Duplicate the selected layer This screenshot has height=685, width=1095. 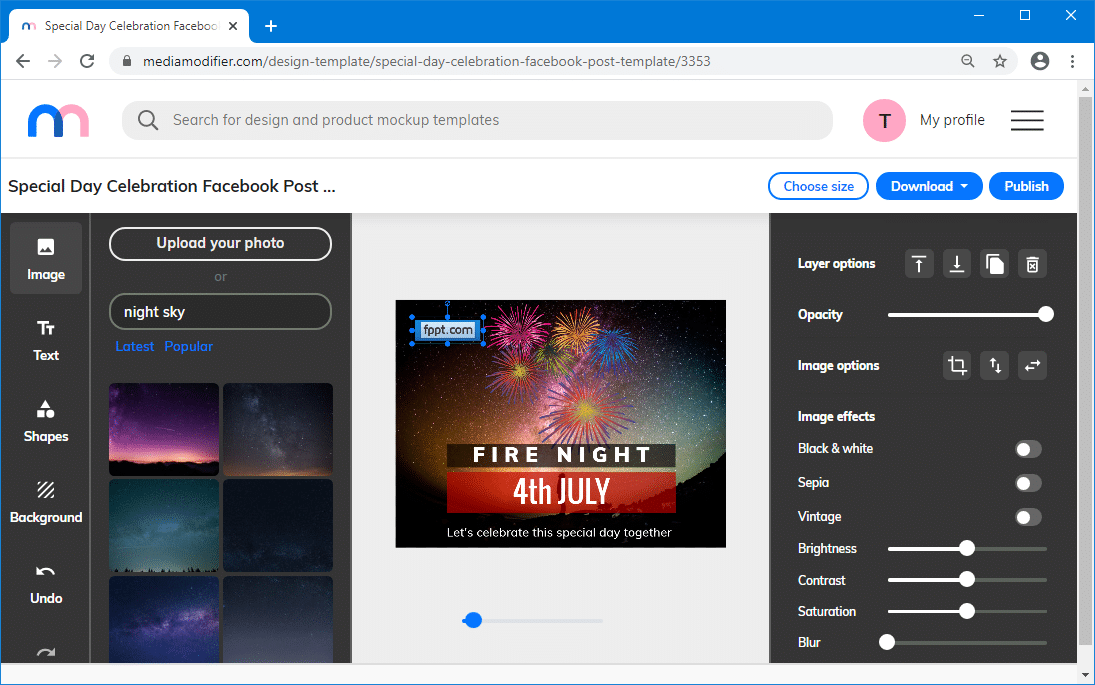(x=995, y=264)
